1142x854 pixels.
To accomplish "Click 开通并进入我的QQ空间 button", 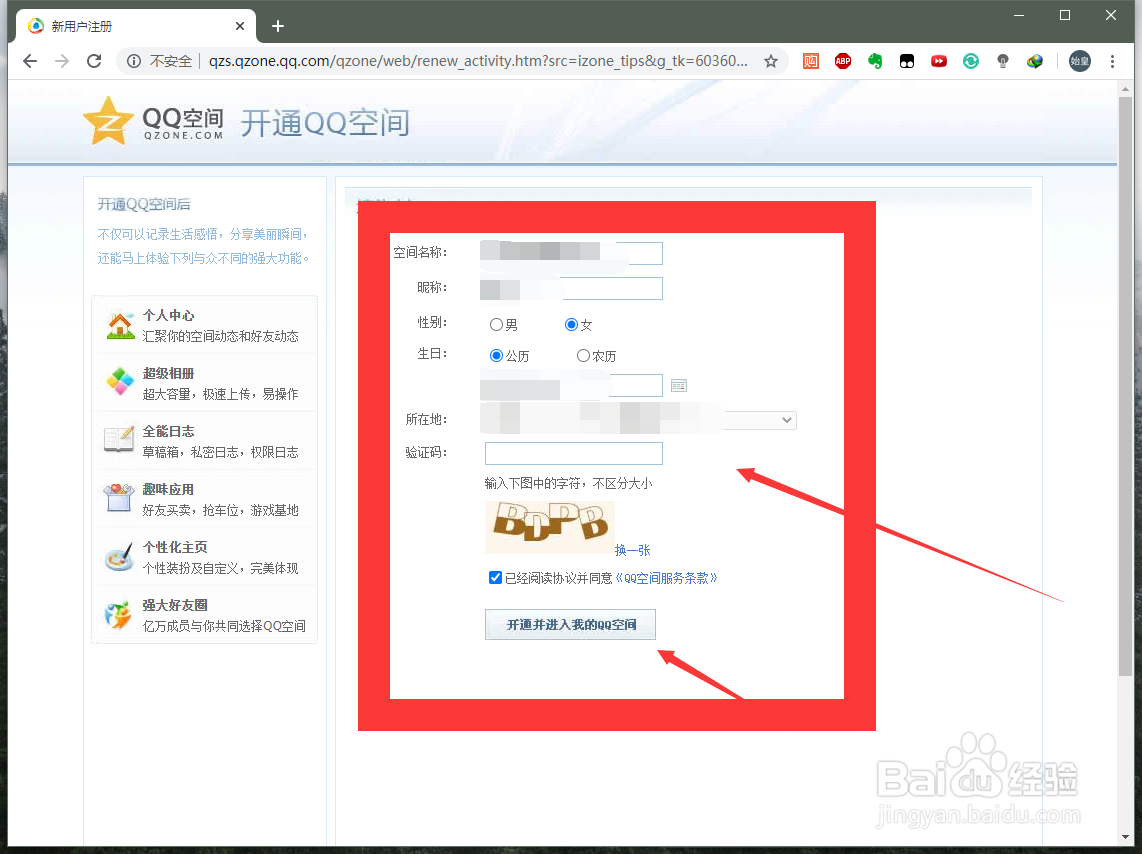I will [570, 625].
